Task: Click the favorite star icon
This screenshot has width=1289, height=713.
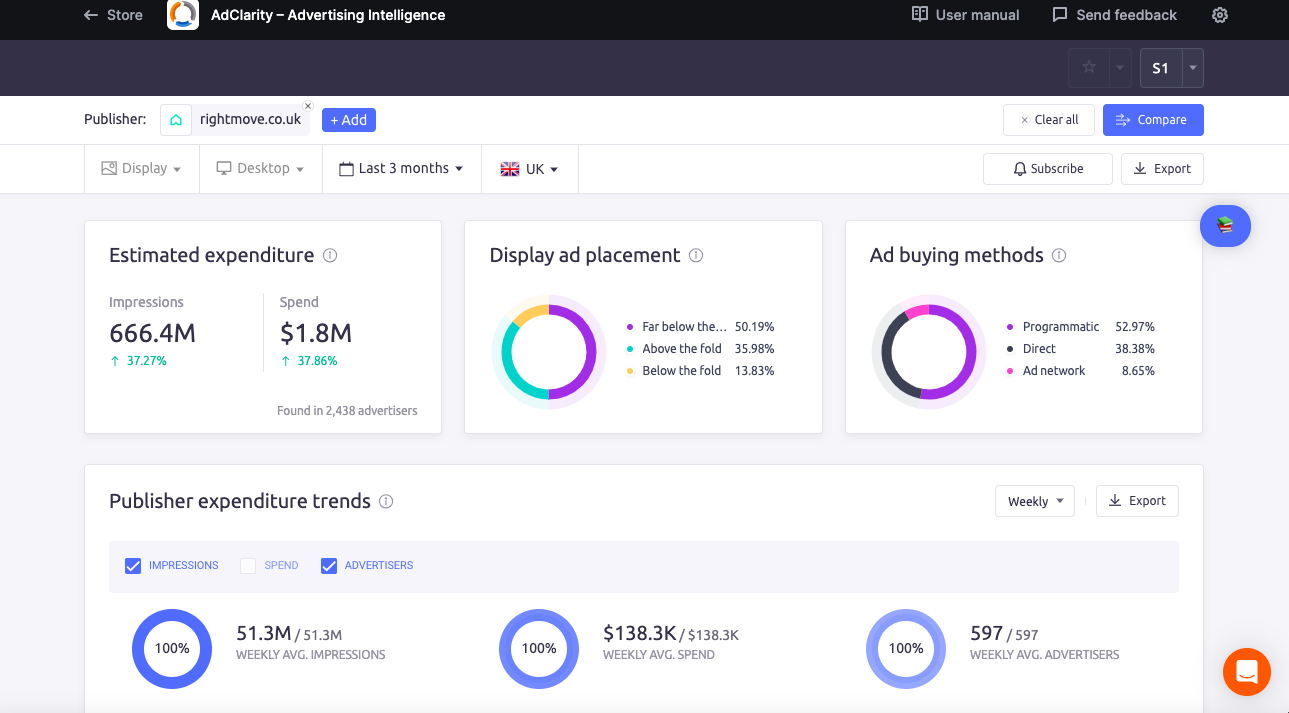Action: click(x=1089, y=68)
